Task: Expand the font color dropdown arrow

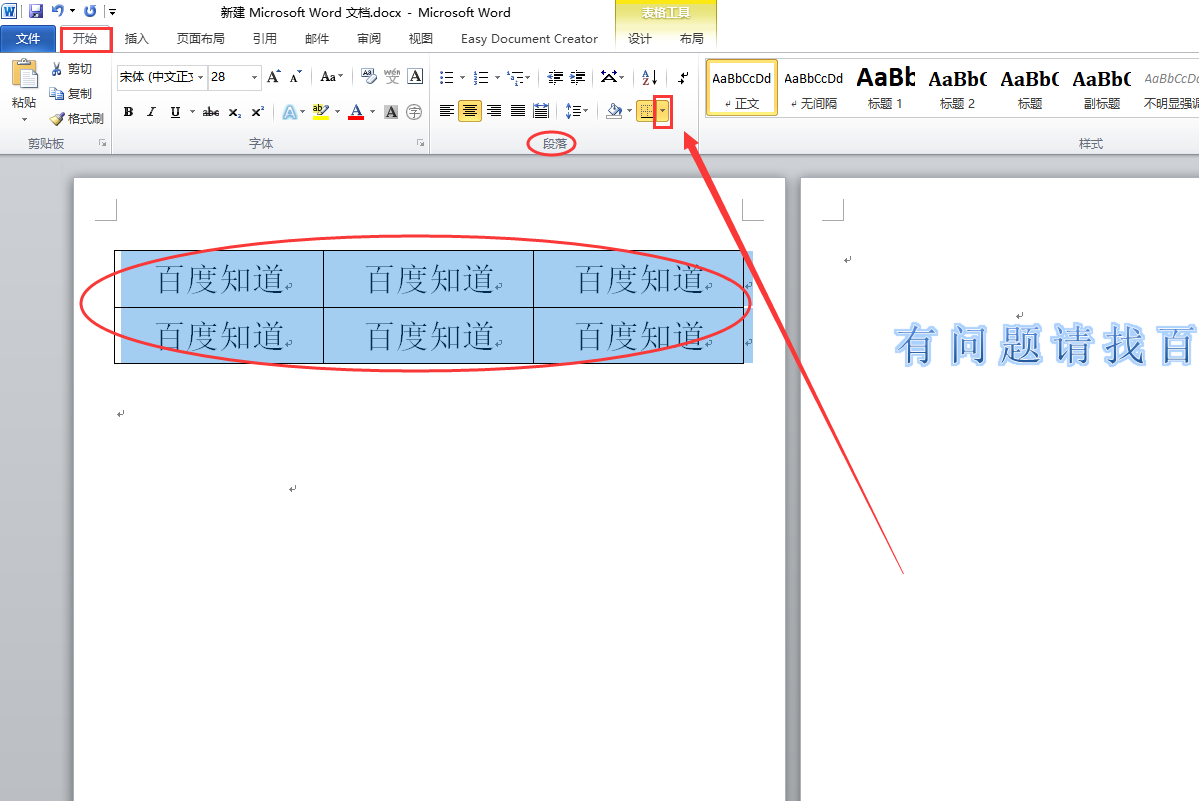Action: pos(372,112)
